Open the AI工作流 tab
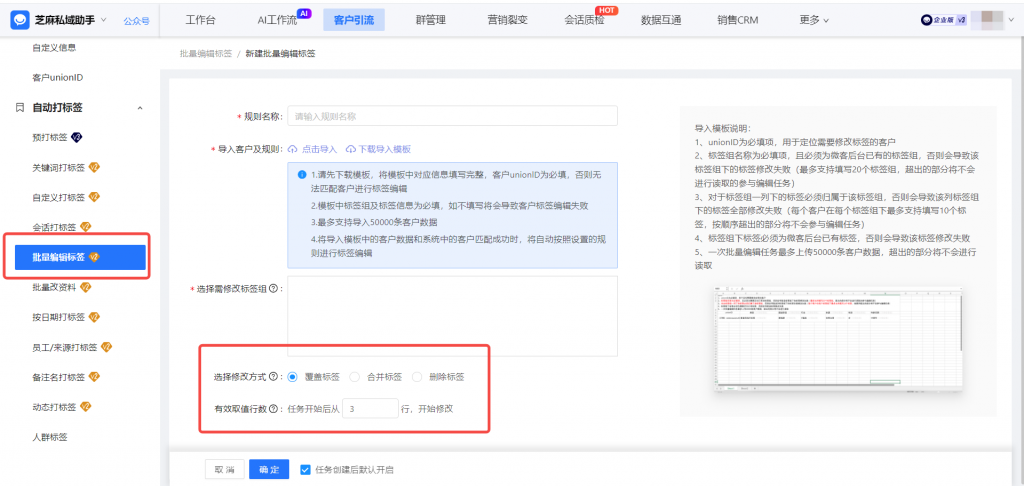This screenshot has height=486, width=1024. tap(277, 20)
